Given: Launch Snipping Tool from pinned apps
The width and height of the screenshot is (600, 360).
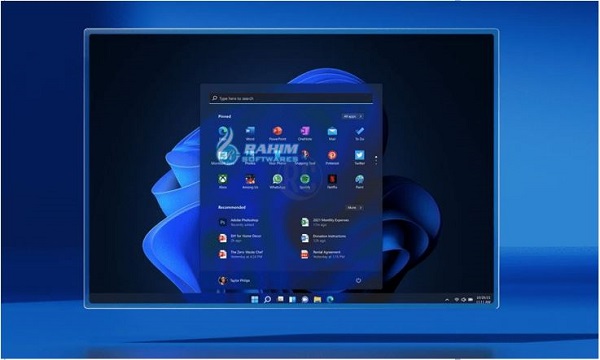Looking at the screenshot, I should (x=305, y=157).
